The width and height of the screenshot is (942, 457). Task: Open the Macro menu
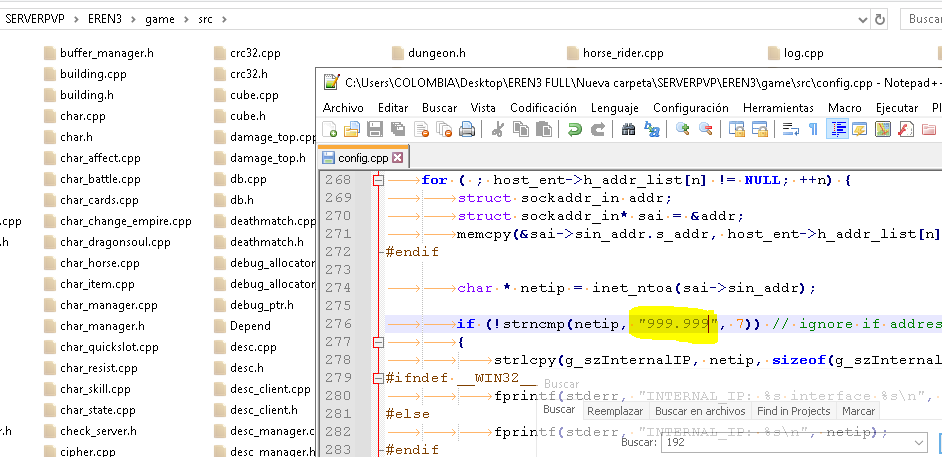pos(844,108)
